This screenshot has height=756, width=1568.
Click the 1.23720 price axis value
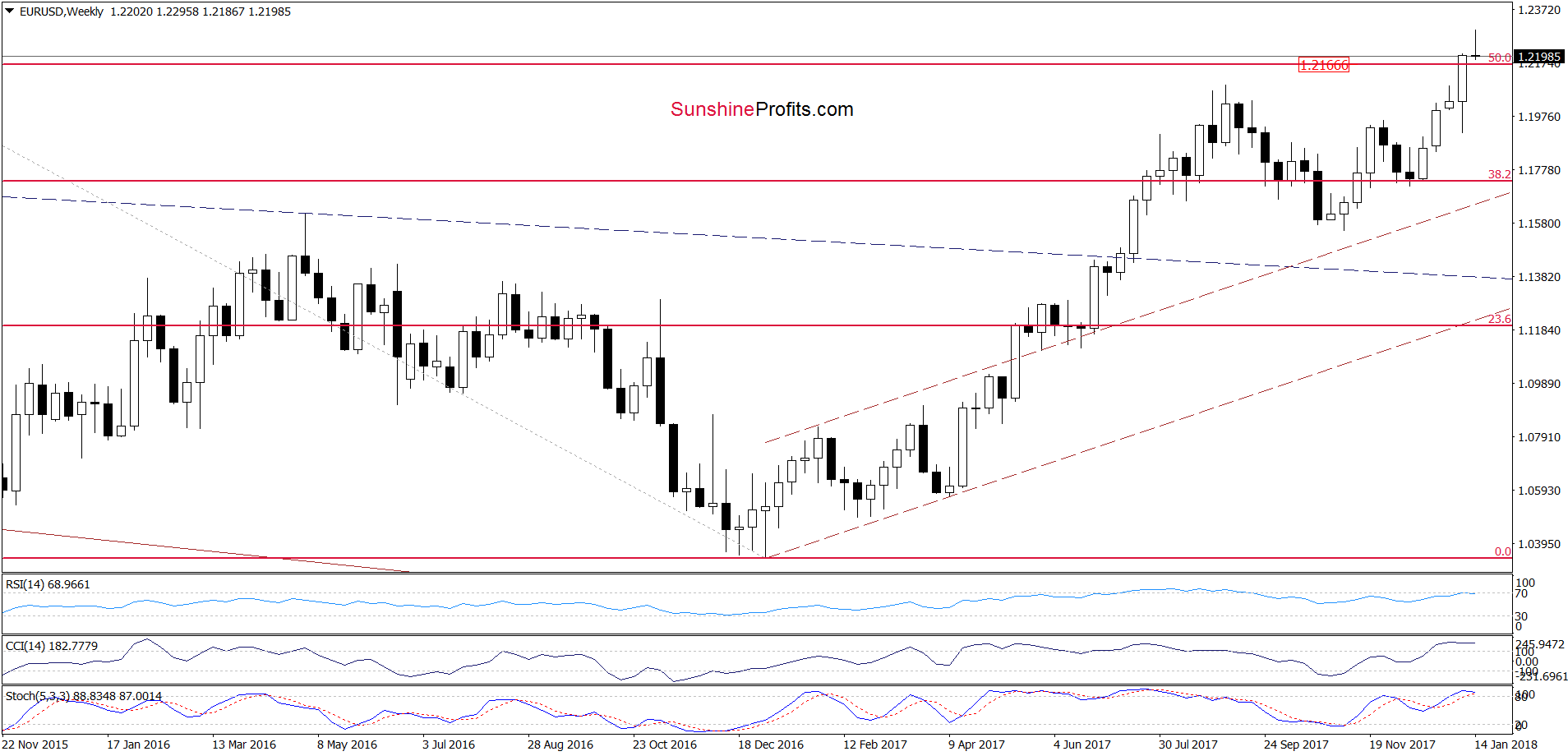[x=1538, y=10]
